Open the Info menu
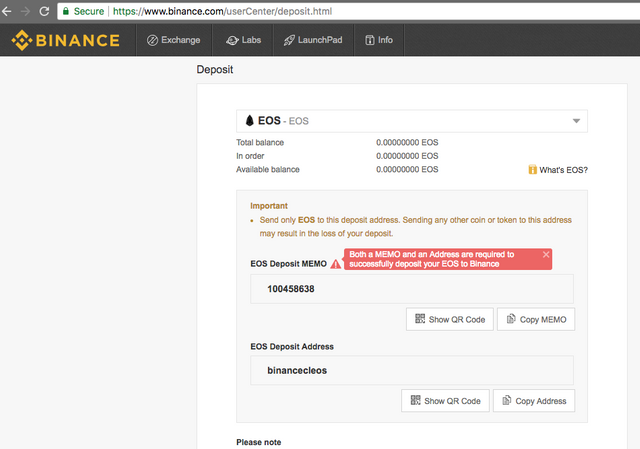Image resolution: width=640 pixels, height=449 pixels. coord(379,40)
